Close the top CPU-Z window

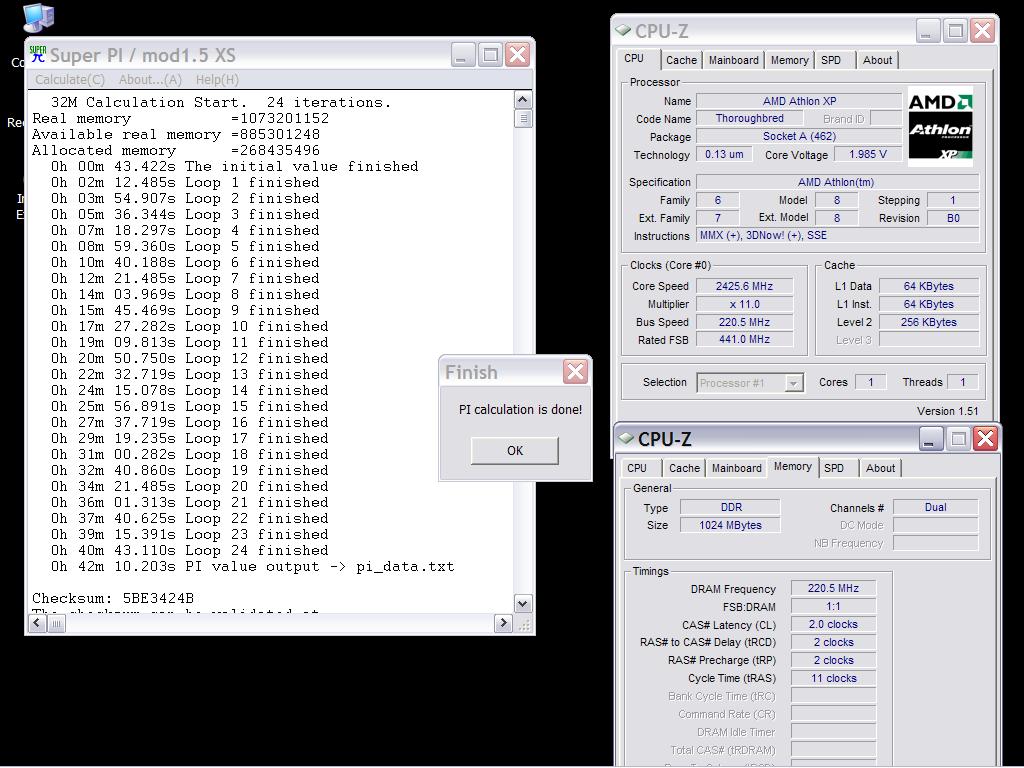[x=982, y=30]
